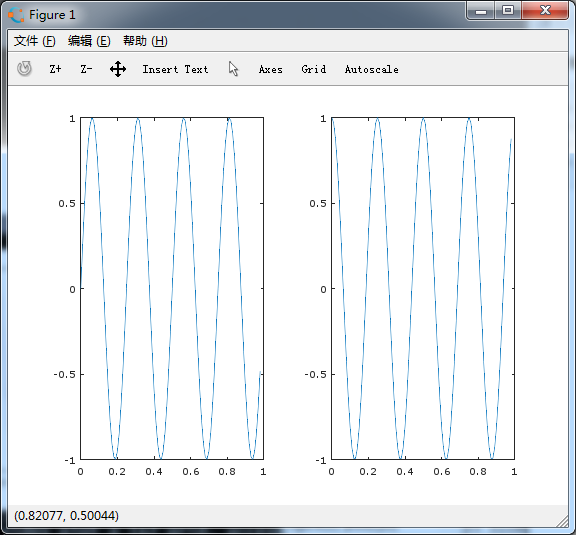Activate the pan arrows tool
The width and height of the screenshot is (576, 535).
click(x=118, y=69)
